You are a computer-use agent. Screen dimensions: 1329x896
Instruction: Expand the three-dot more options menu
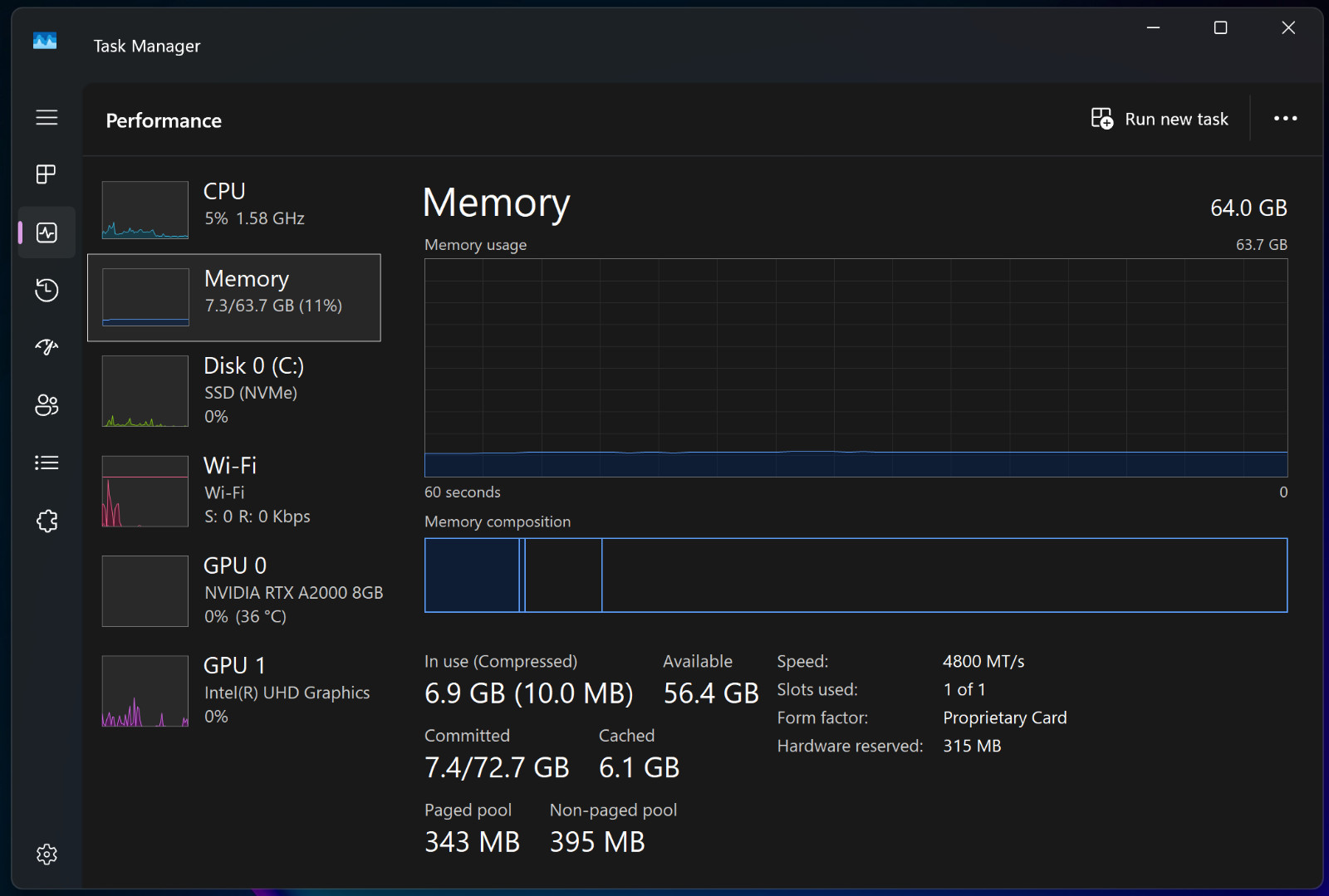point(1285,119)
